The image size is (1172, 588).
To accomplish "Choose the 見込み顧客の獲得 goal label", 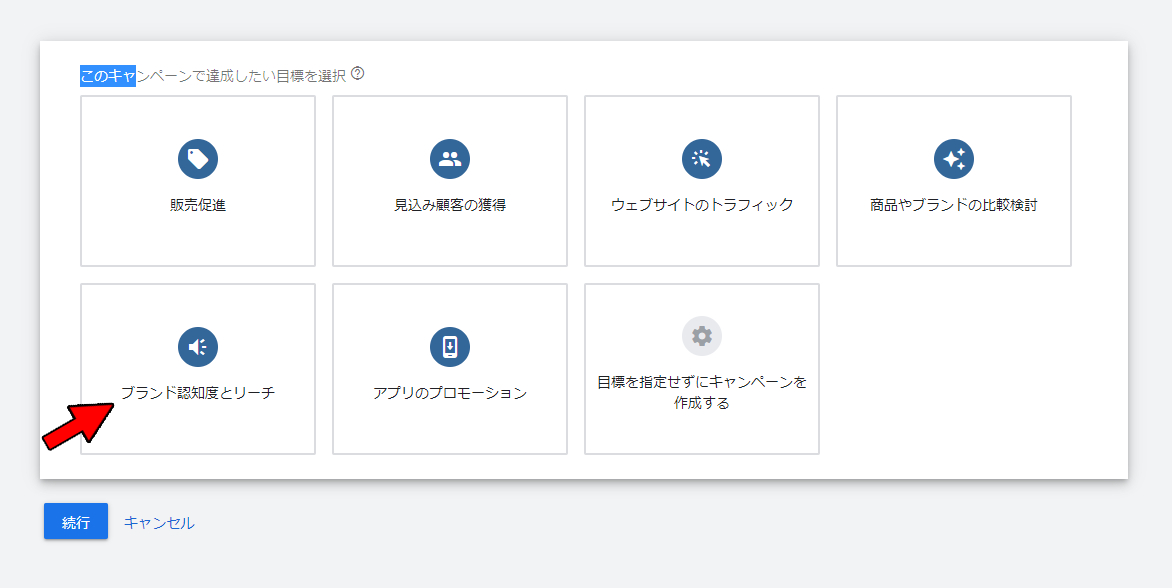I will tap(450, 205).
